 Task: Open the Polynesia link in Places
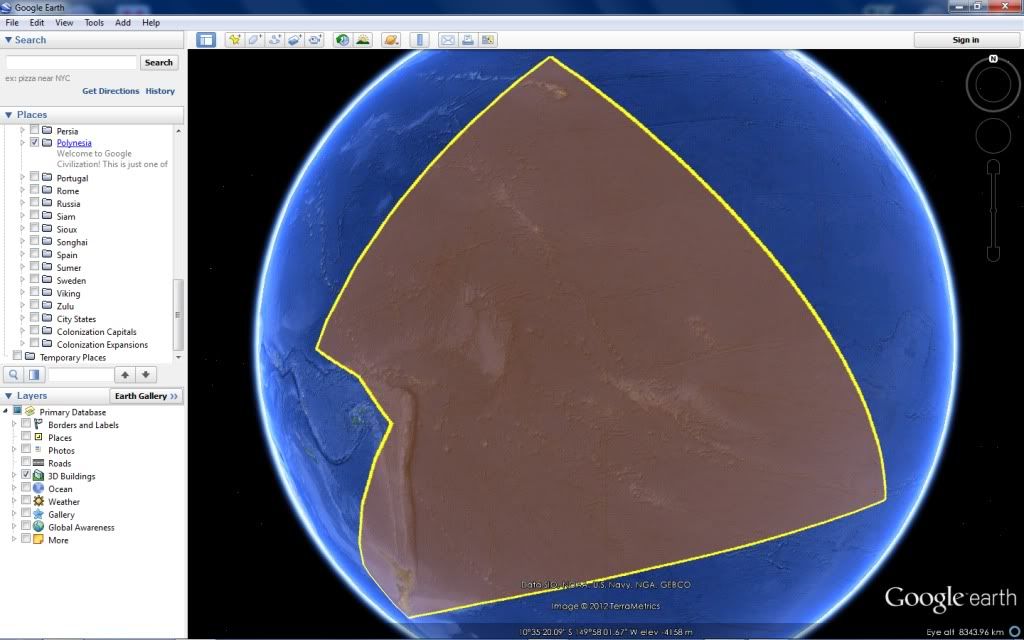point(74,142)
